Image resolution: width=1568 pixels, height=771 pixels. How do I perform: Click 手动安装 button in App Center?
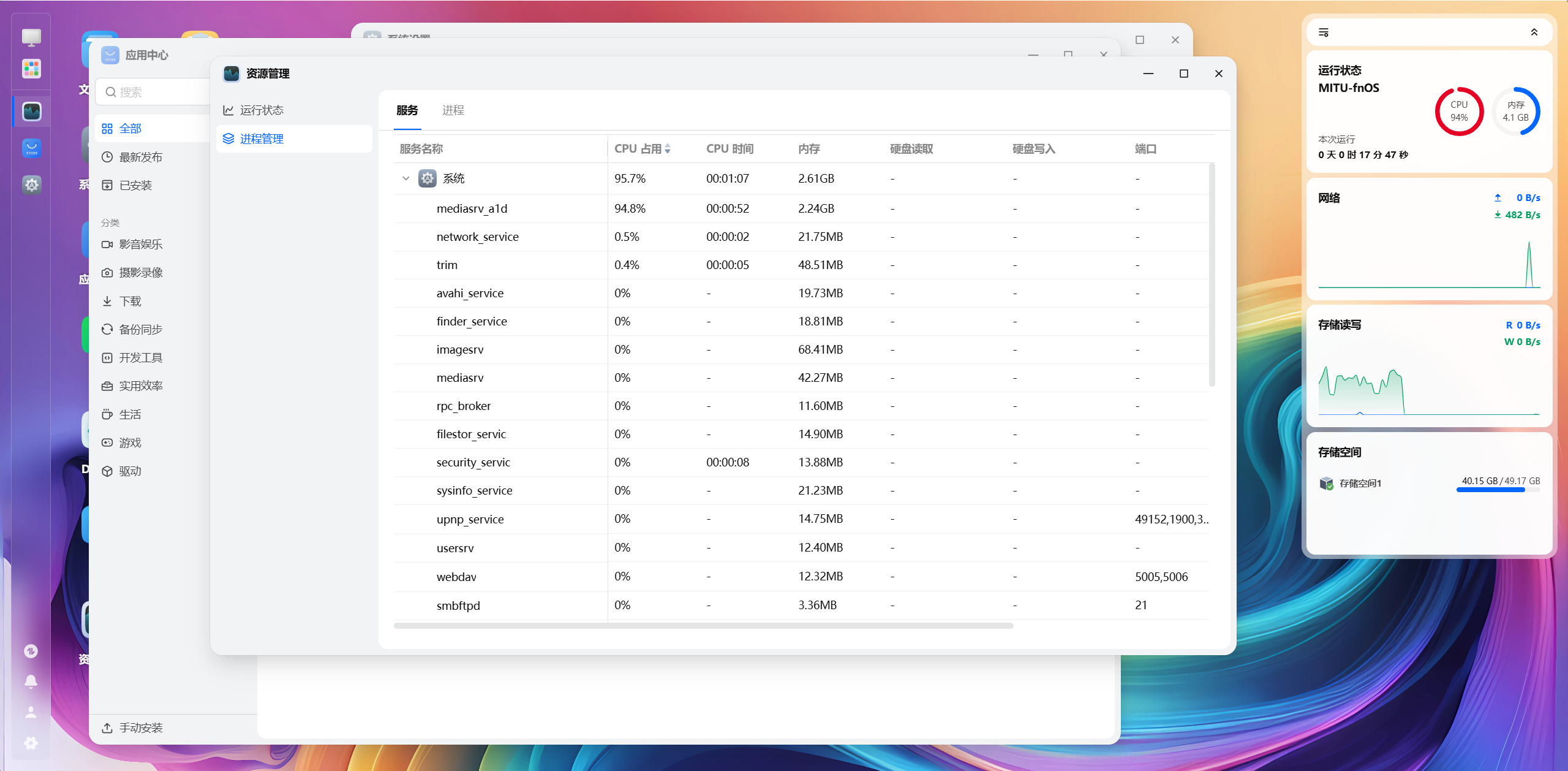pos(141,727)
